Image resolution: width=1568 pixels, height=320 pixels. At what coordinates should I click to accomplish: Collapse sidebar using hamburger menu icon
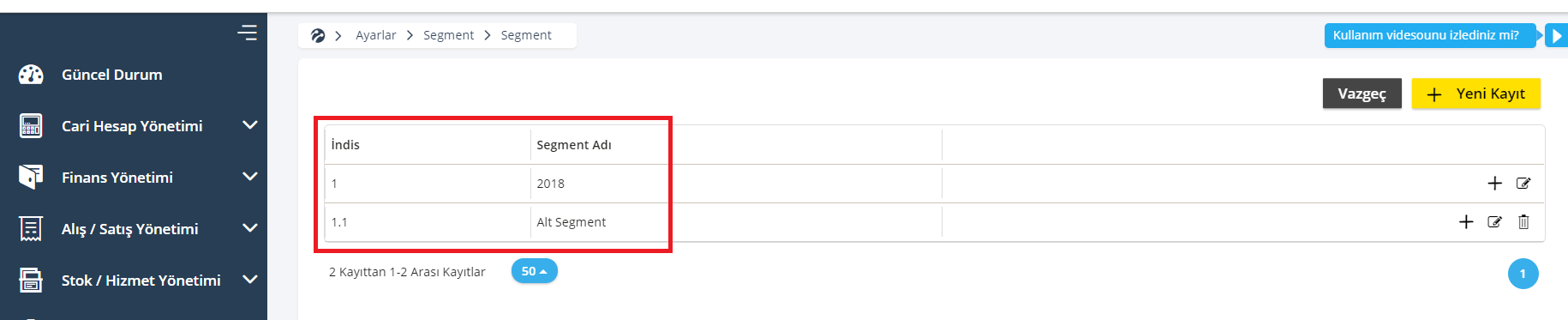click(248, 33)
